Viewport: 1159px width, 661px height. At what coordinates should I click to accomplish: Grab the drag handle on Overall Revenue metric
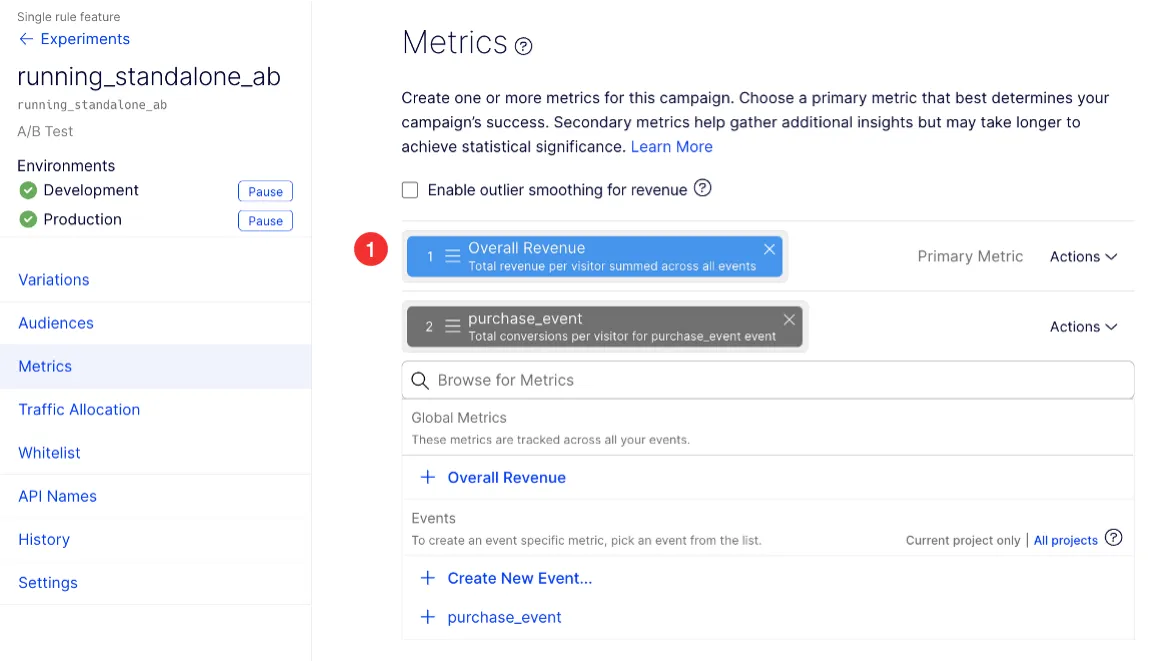pyautogui.click(x=452, y=256)
